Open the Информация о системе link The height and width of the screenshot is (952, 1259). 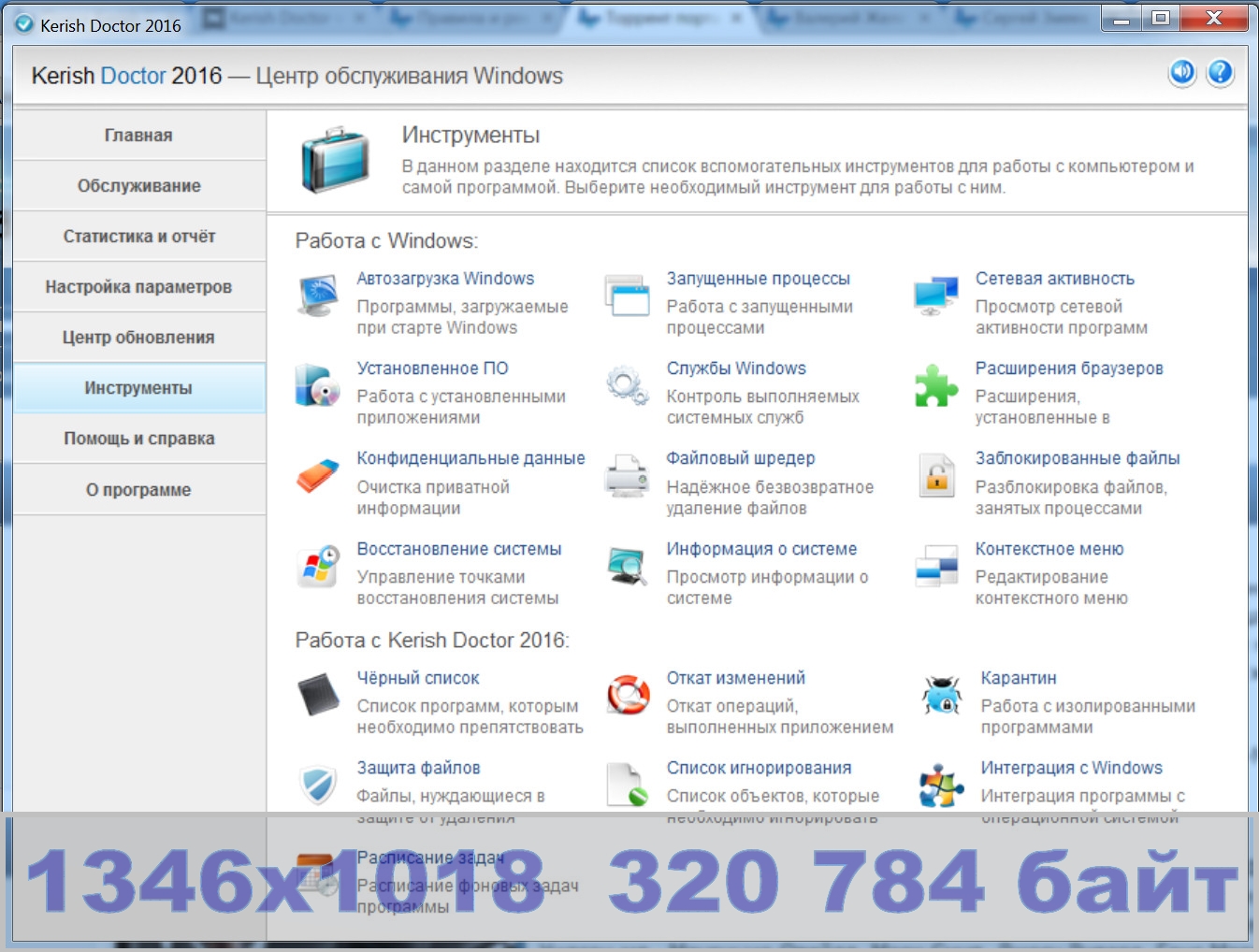(761, 549)
